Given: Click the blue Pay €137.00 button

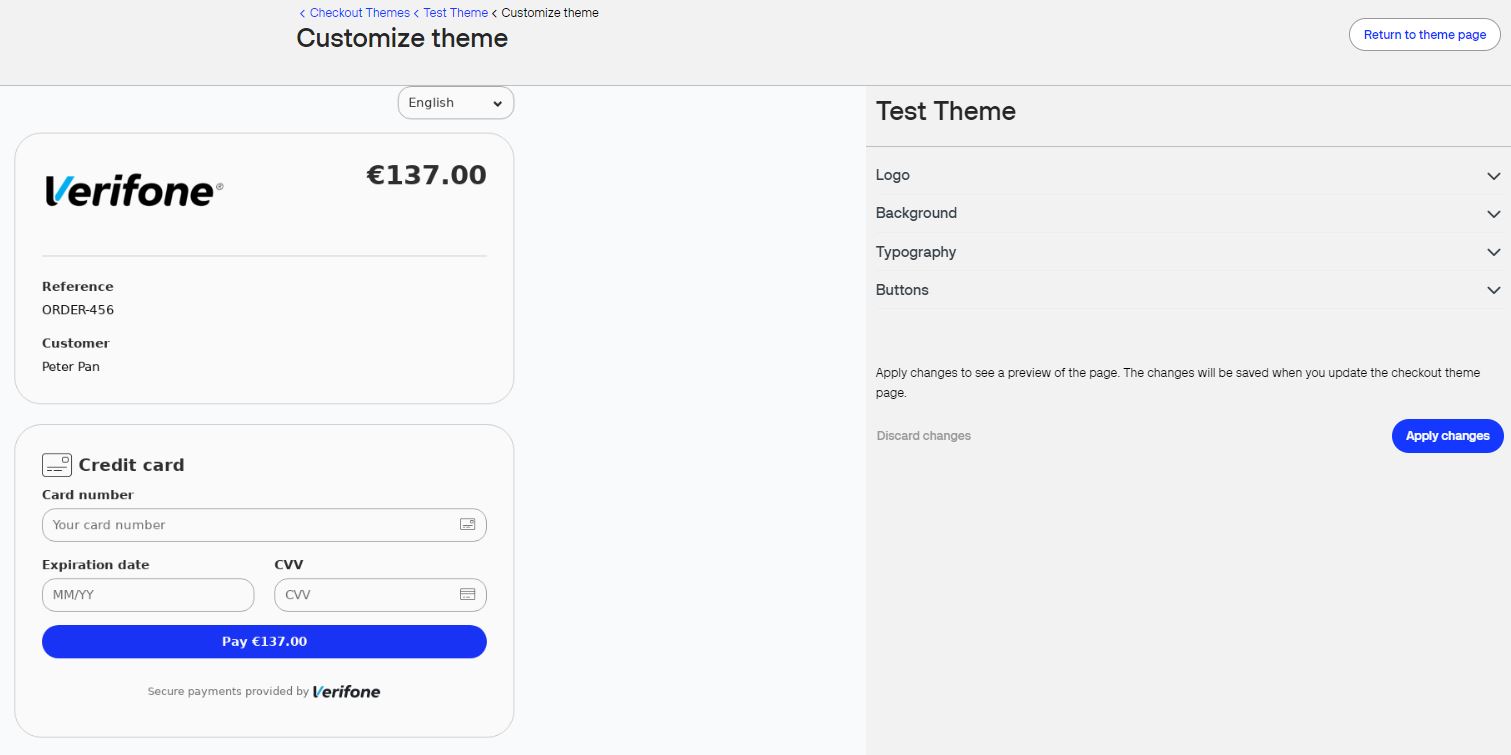Looking at the screenshot, I should pos(264,642).
